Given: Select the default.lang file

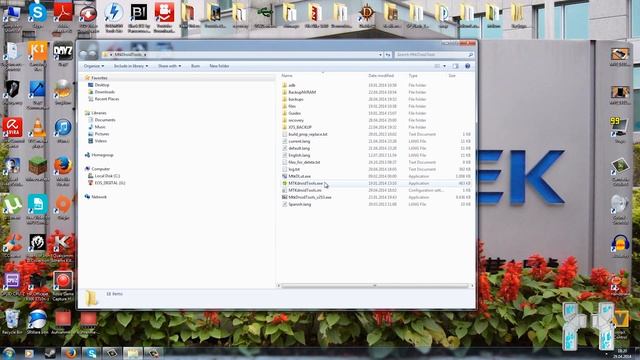Looking at the screenshot, I should pos(299,148).
